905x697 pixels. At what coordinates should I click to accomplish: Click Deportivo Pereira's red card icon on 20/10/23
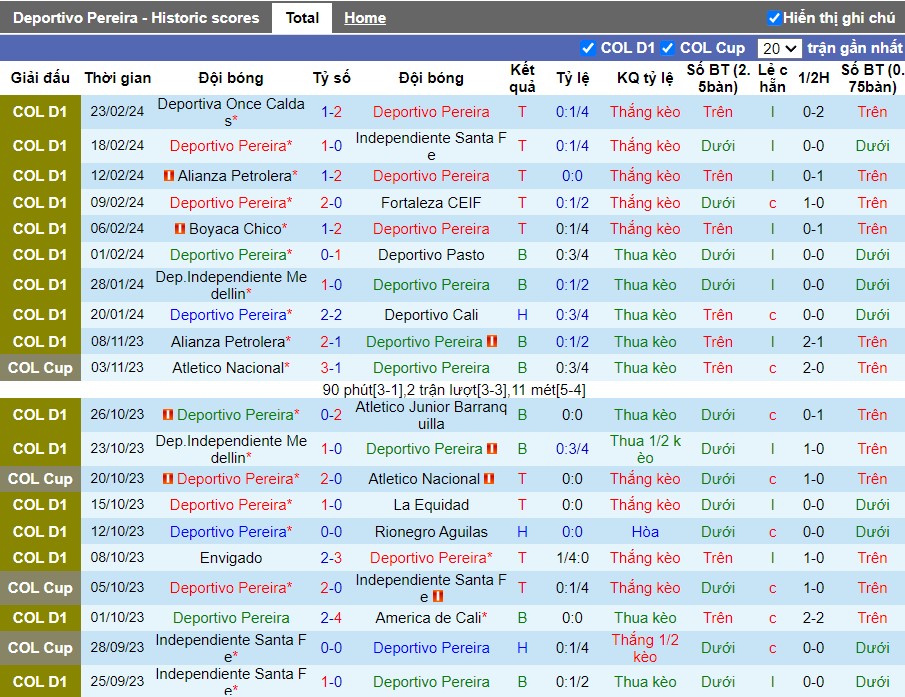[168, 478]
